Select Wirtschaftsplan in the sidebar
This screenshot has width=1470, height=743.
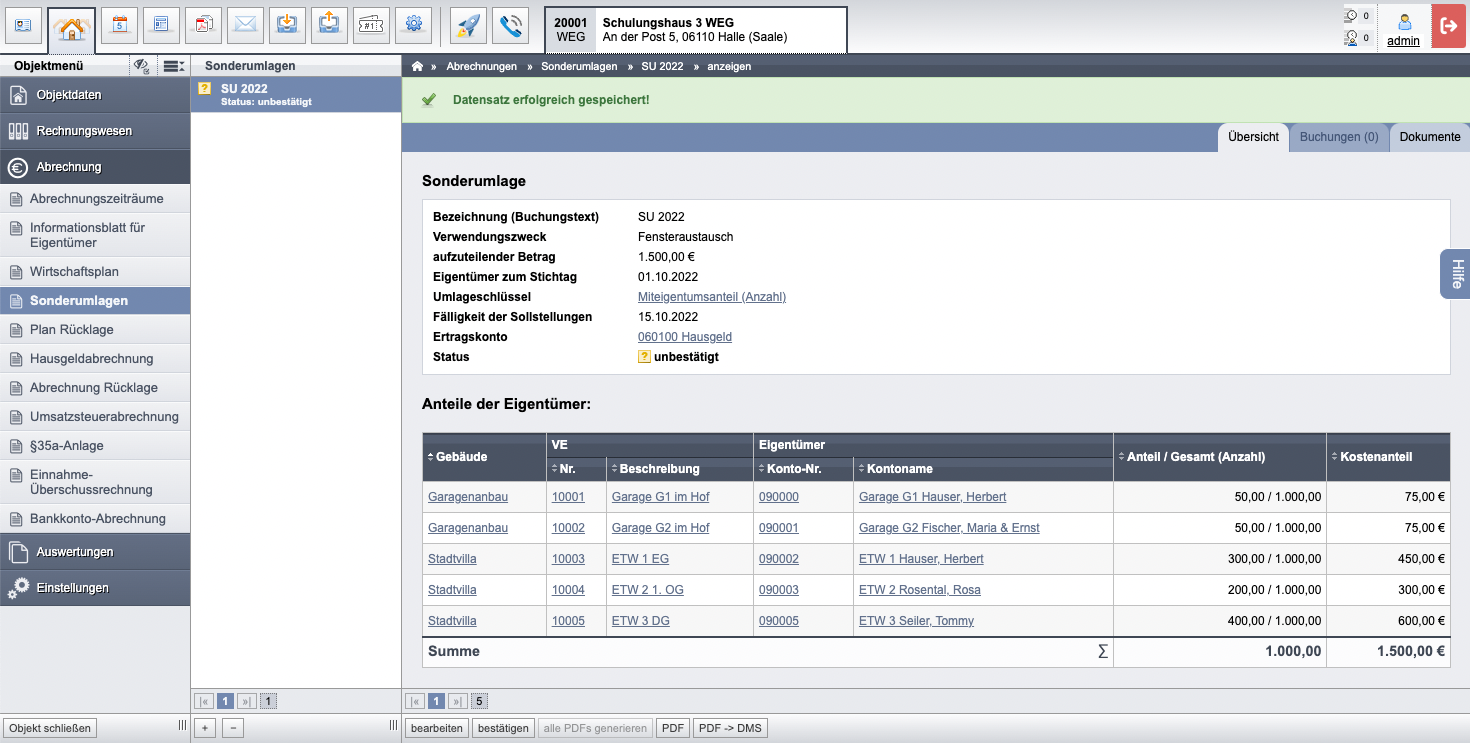click(x=95, y=272)
